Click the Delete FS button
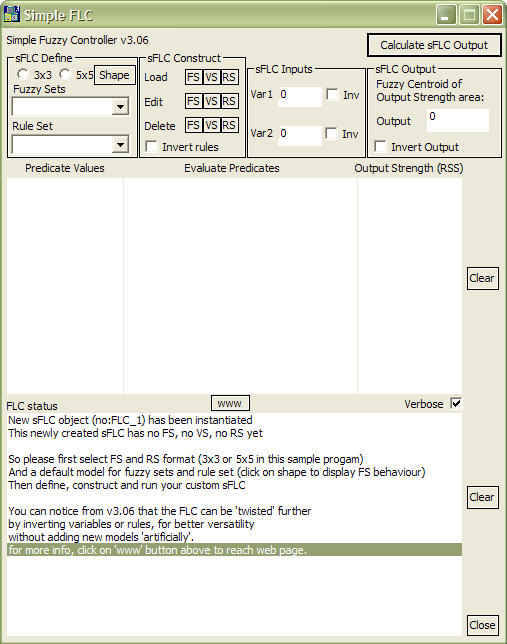This screenshot has width=507, height=644. [194, 125]
